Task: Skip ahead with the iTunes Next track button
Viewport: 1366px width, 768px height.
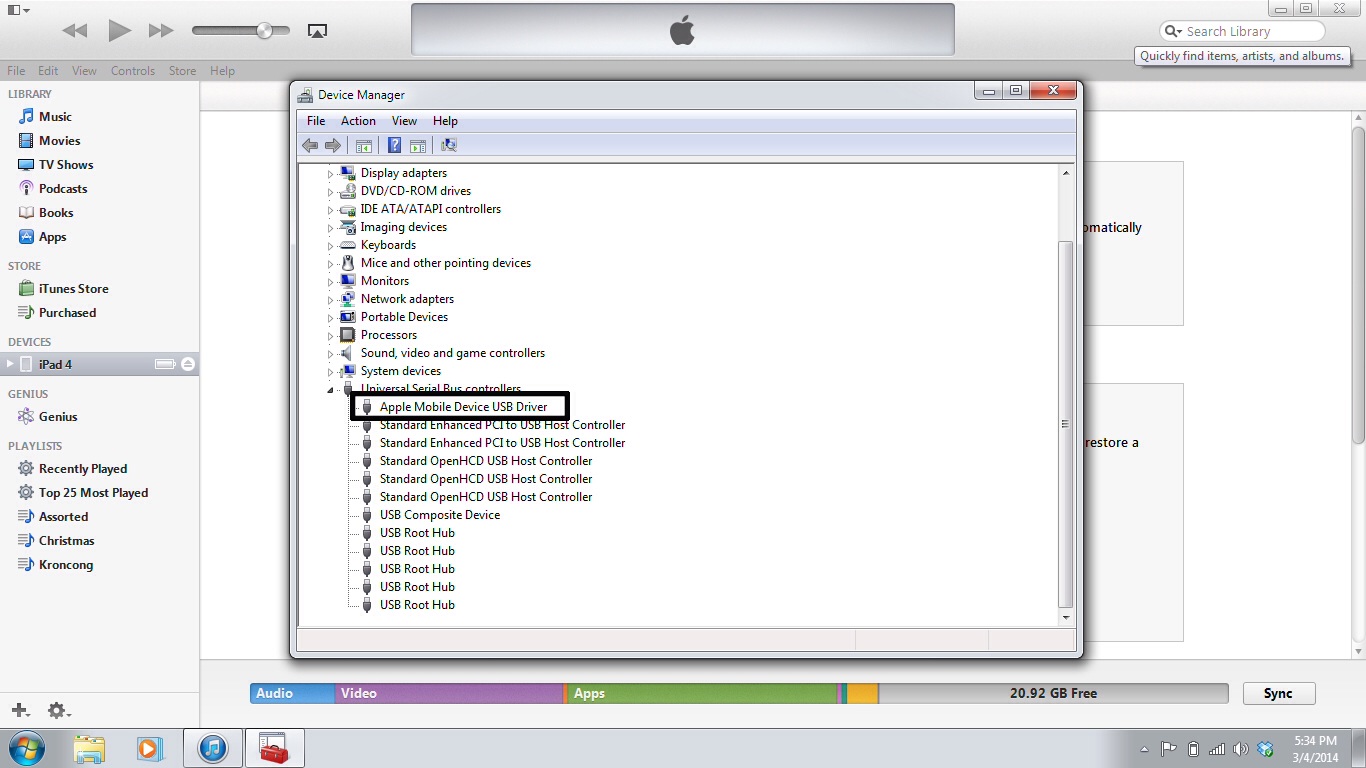Action: (161, 31)
